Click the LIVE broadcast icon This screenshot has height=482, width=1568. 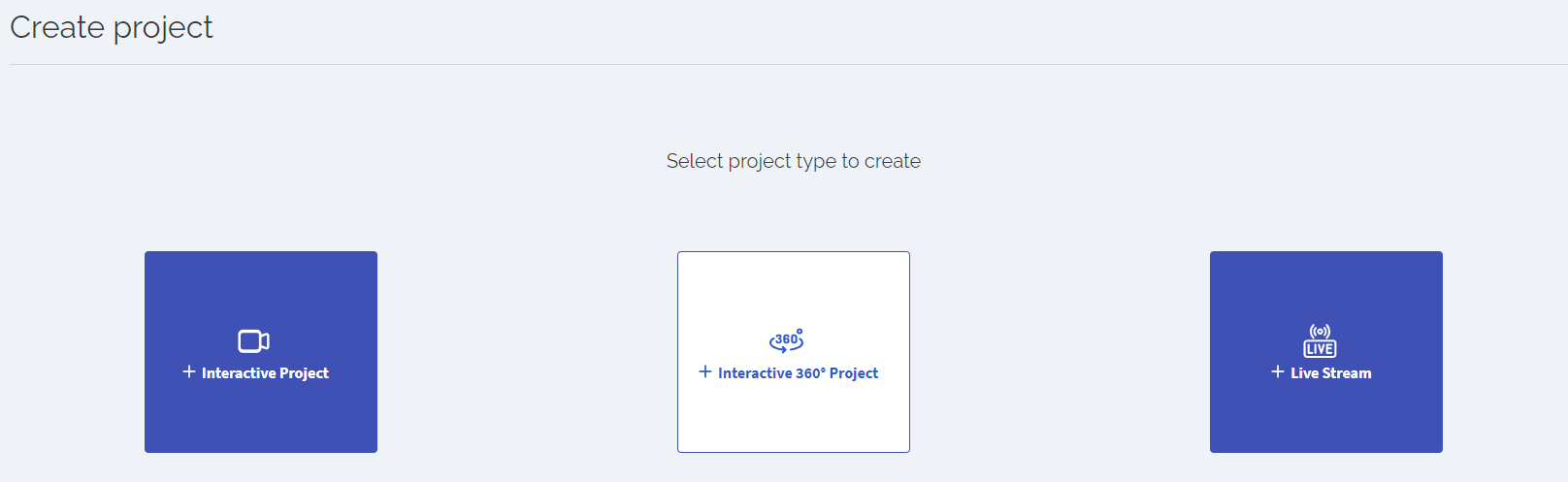1320,340
